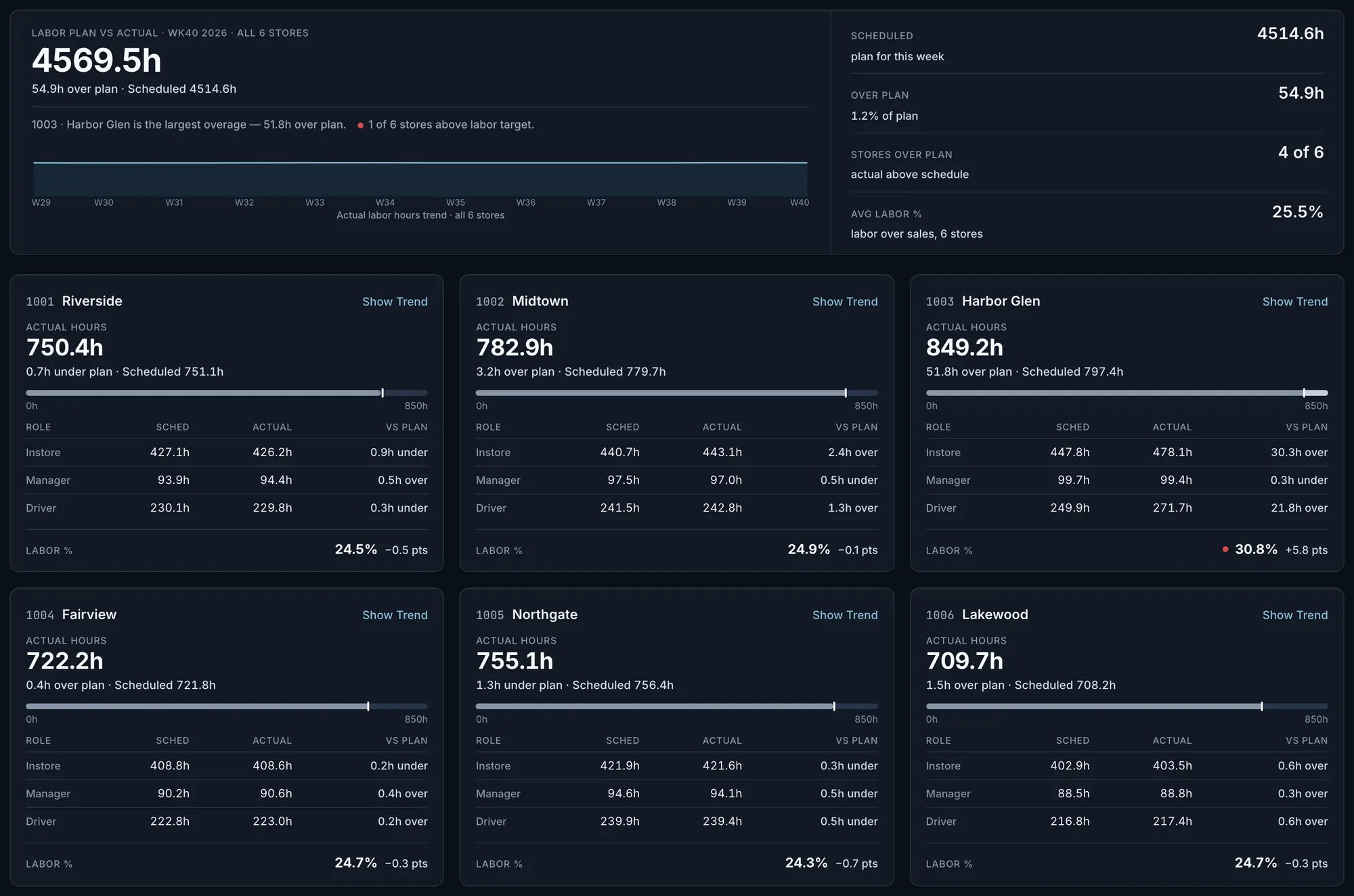
Task: Click Northgate progress bar marker
Action: point(834,707)
